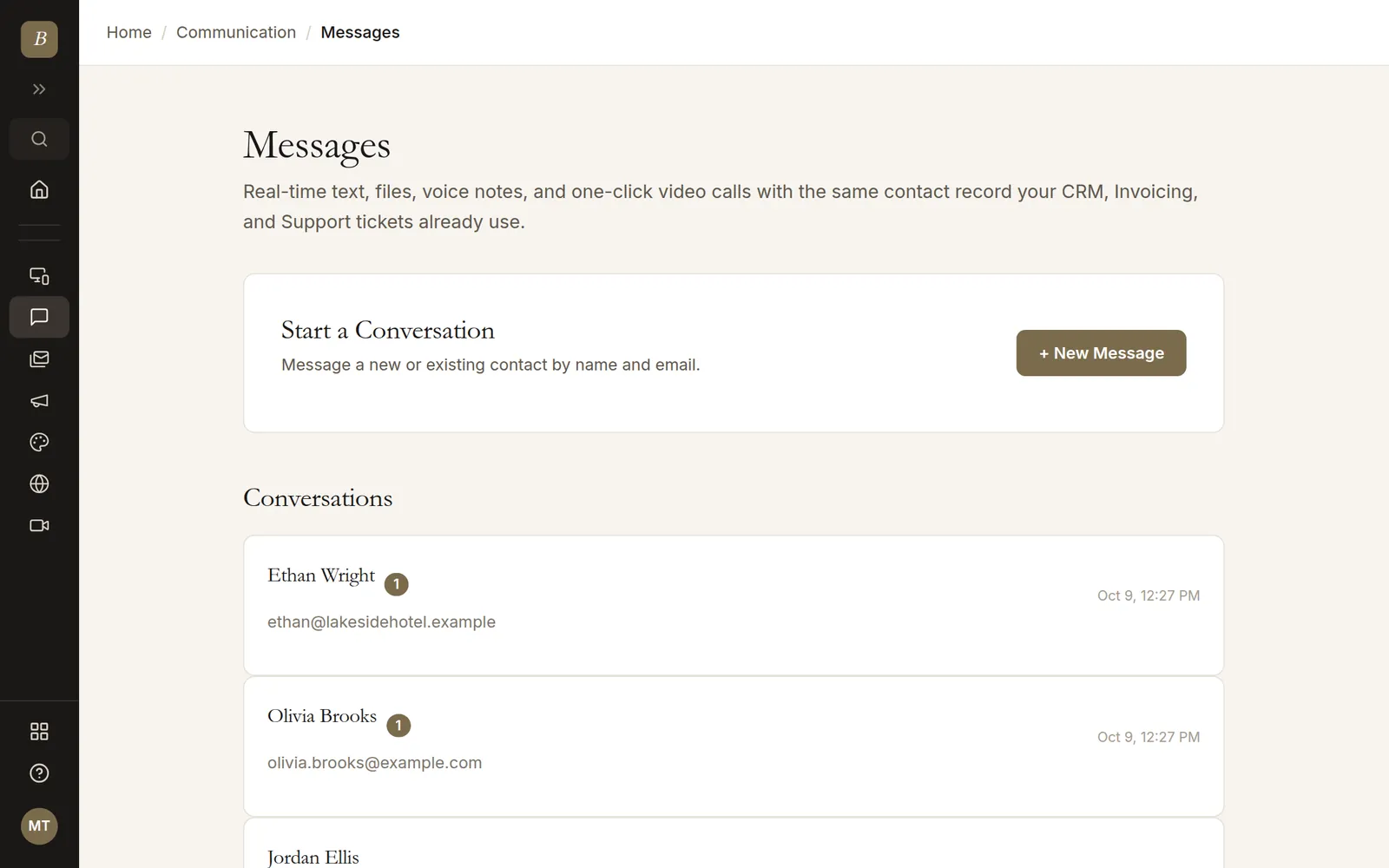
Task: Navigate to Home breadcrumb link
Action: pos(129,32)
